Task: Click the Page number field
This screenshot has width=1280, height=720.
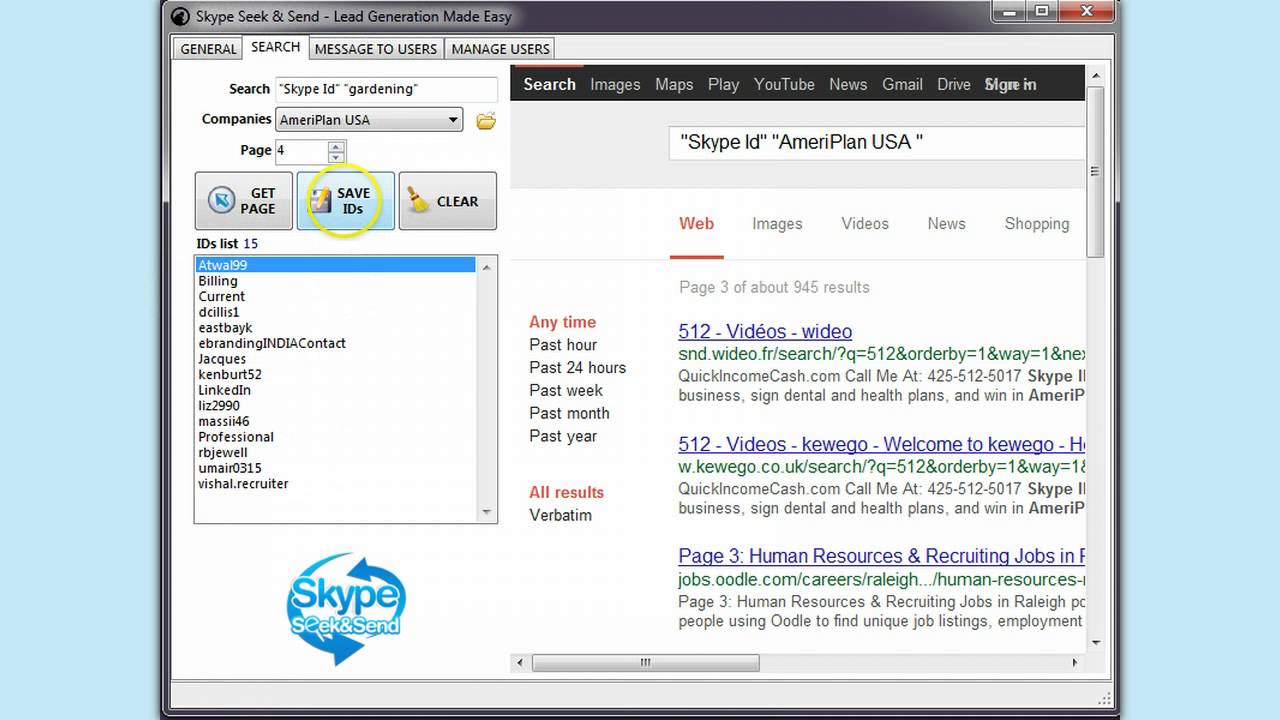Action: pos(301,151)
